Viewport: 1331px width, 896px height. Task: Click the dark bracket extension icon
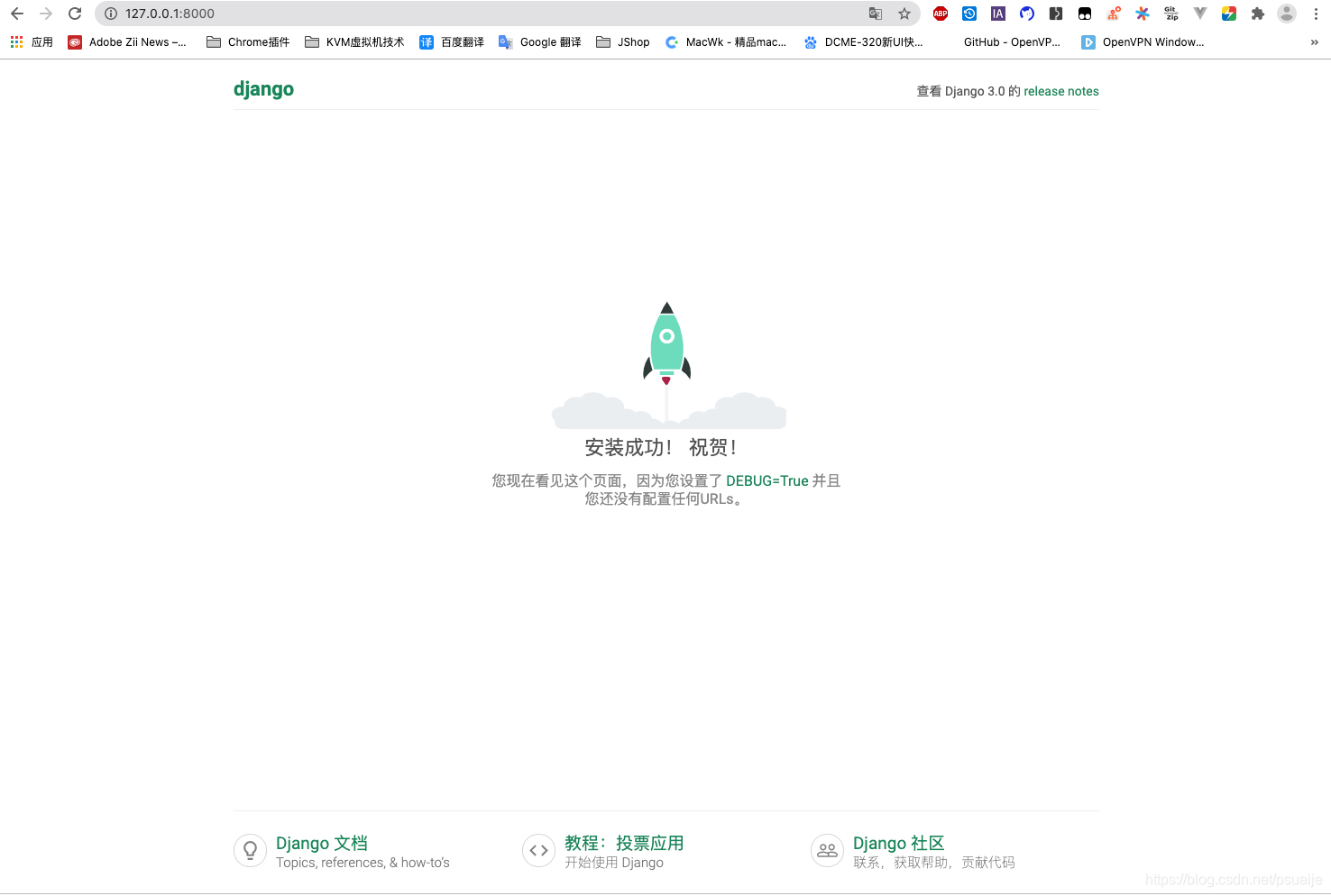point(1056,14)
